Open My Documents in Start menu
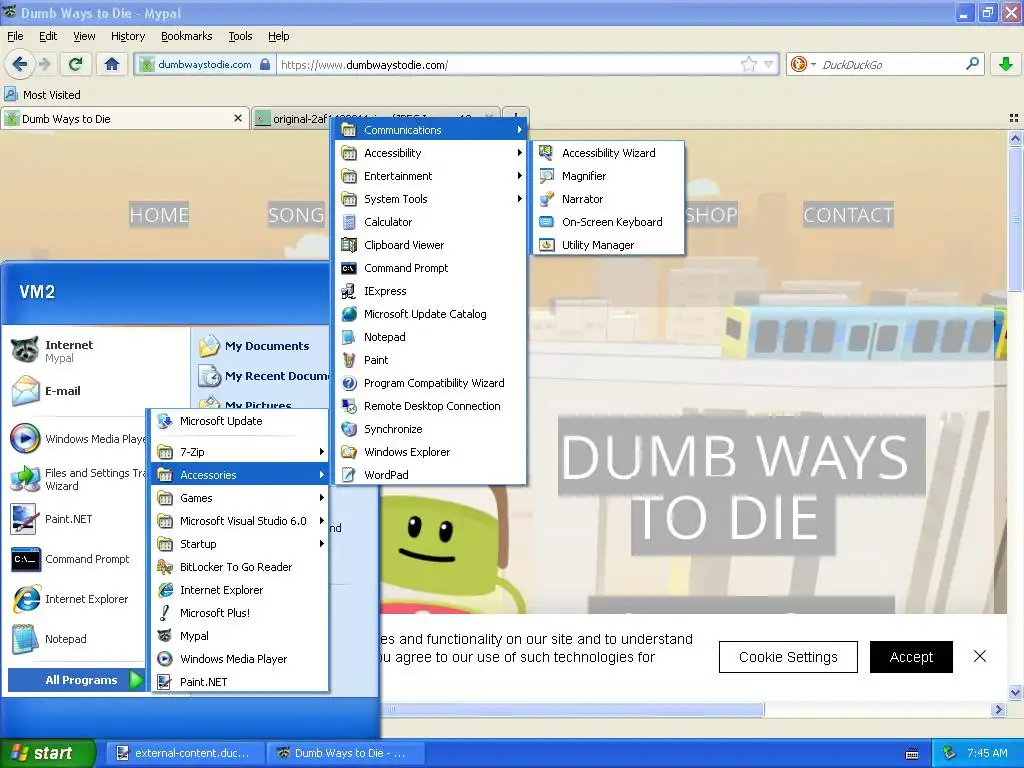This screenshot has height=768, width=1024. [261, 345]
